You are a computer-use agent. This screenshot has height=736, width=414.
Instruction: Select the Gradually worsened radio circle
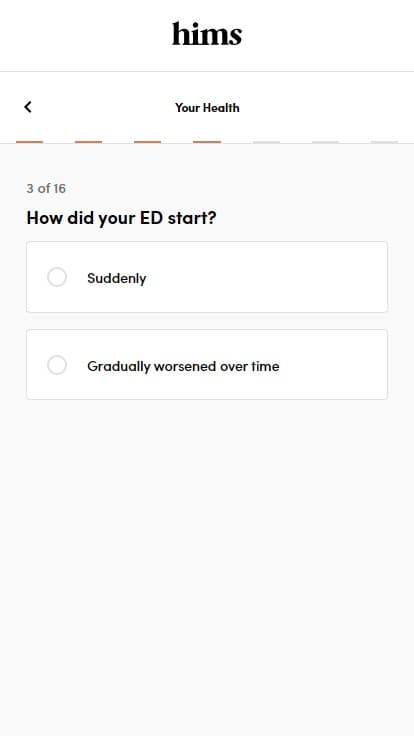pyautogui.click(x=57, y=365)
